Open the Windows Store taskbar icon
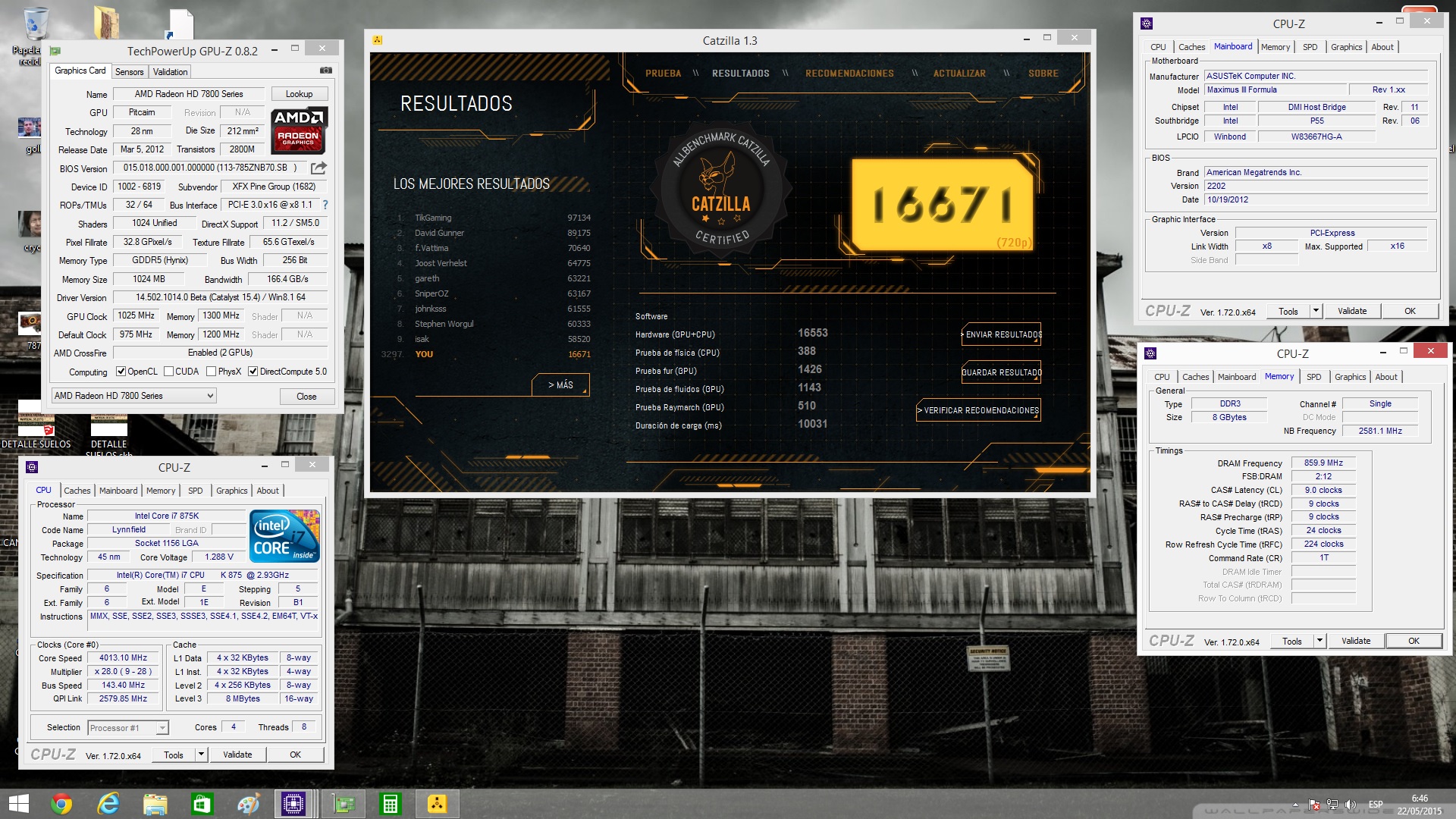The width and height of the screenshot is (1456, 819). tap(202, 804)
